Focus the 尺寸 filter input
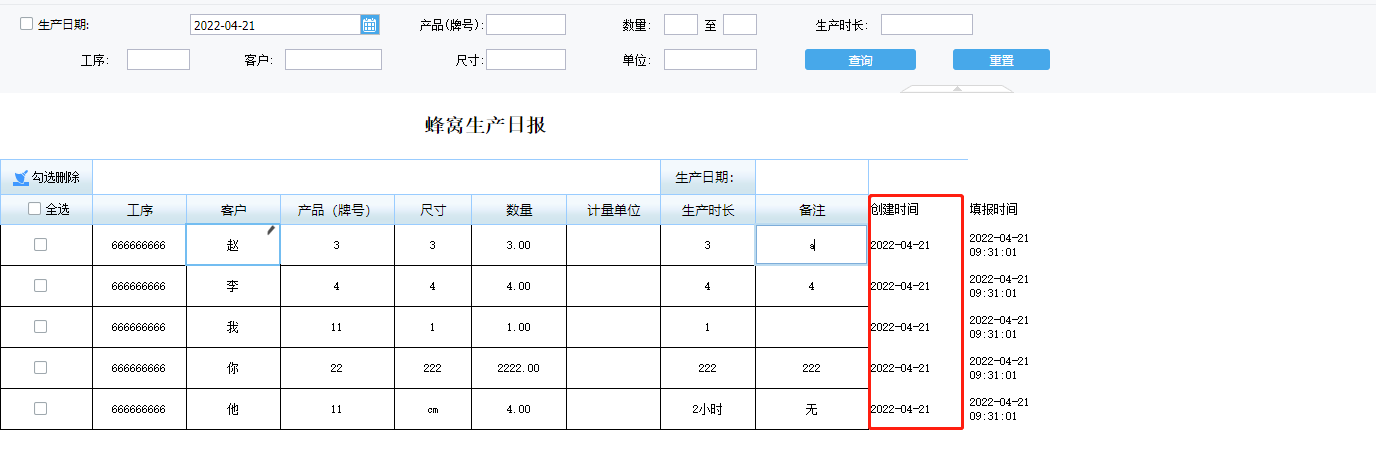The height and width of the screenshot is (470, 1376). click(x=526, y=60)
